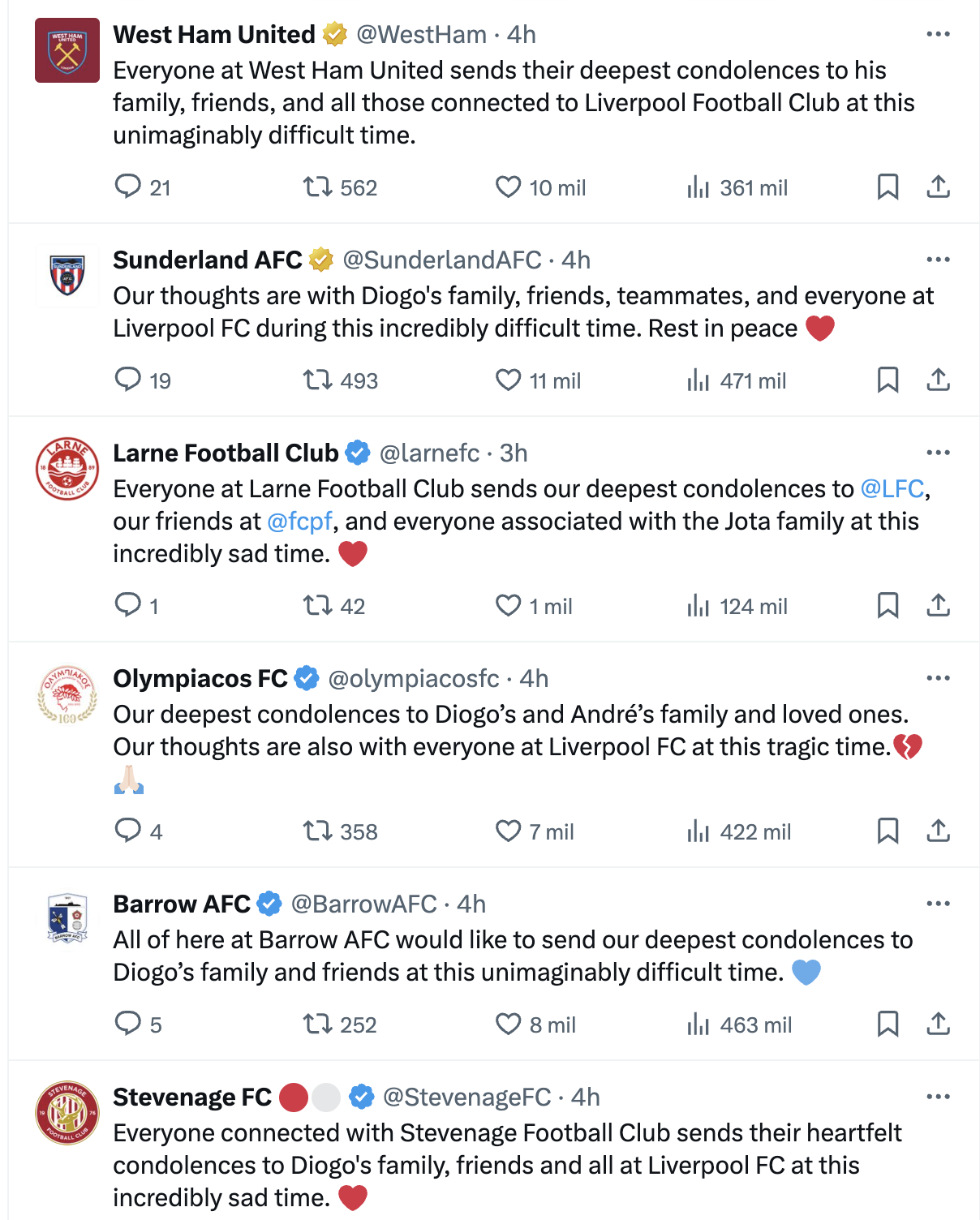Bookmark the Sunderland AFC tweet
Viewport: 980px width, 1220px height.
(888, 380)
